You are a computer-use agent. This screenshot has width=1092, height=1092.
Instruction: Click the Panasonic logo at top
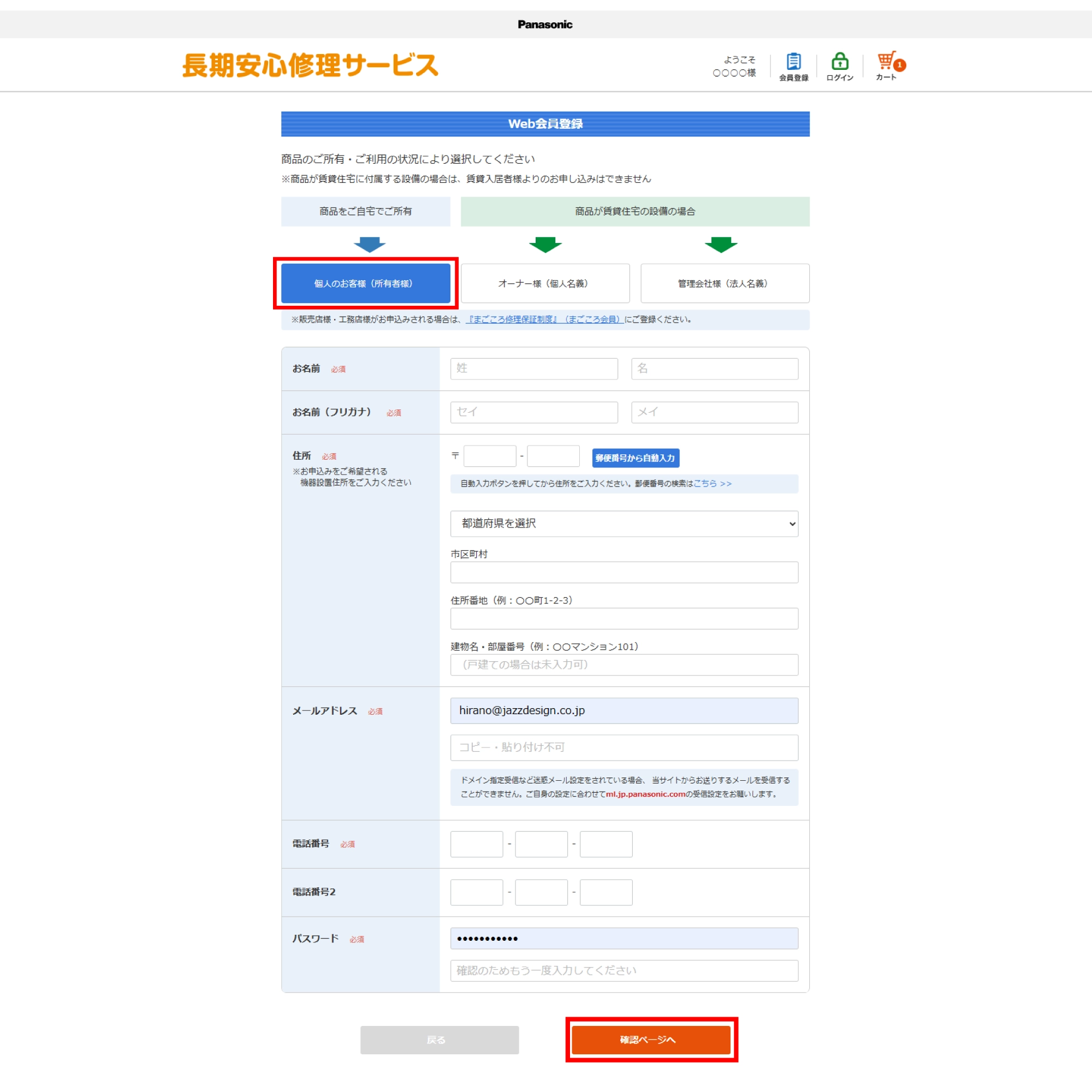[545, 25]
